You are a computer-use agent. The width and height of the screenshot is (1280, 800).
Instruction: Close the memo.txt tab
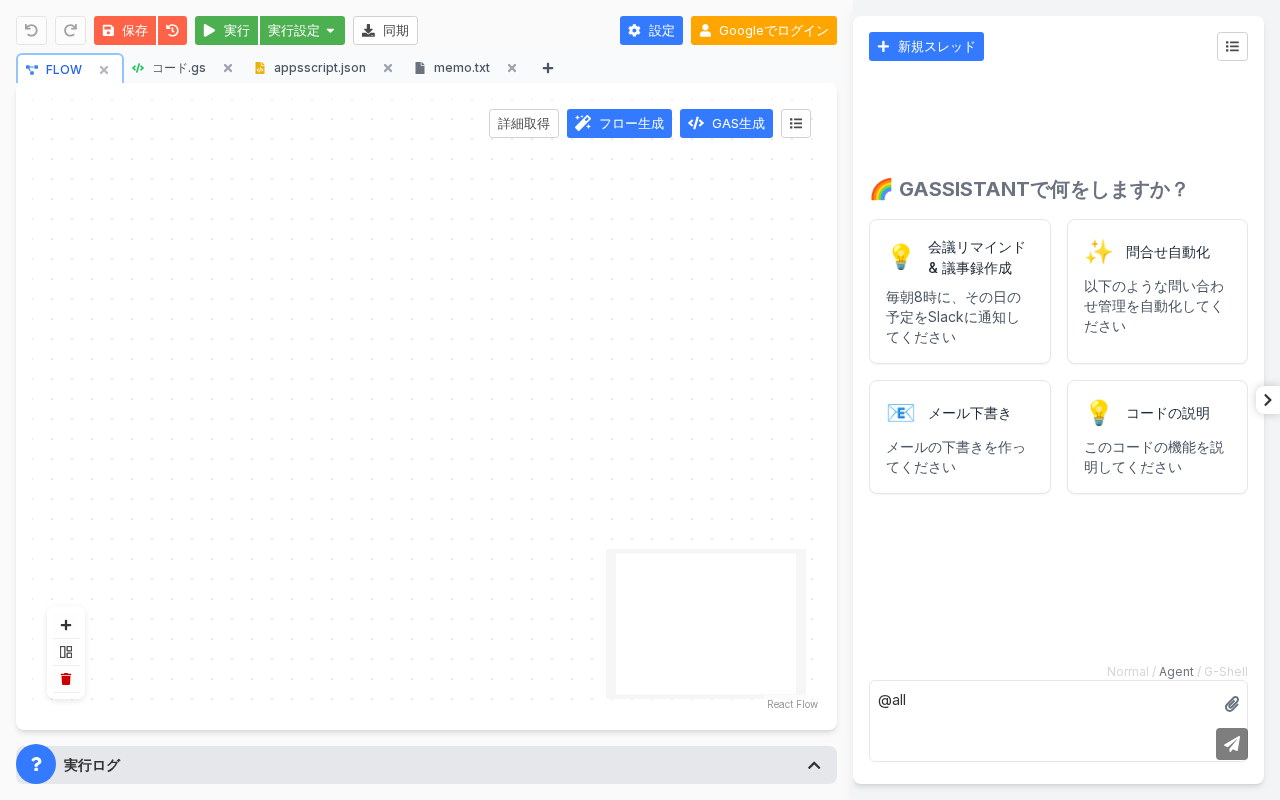[512, 68]
